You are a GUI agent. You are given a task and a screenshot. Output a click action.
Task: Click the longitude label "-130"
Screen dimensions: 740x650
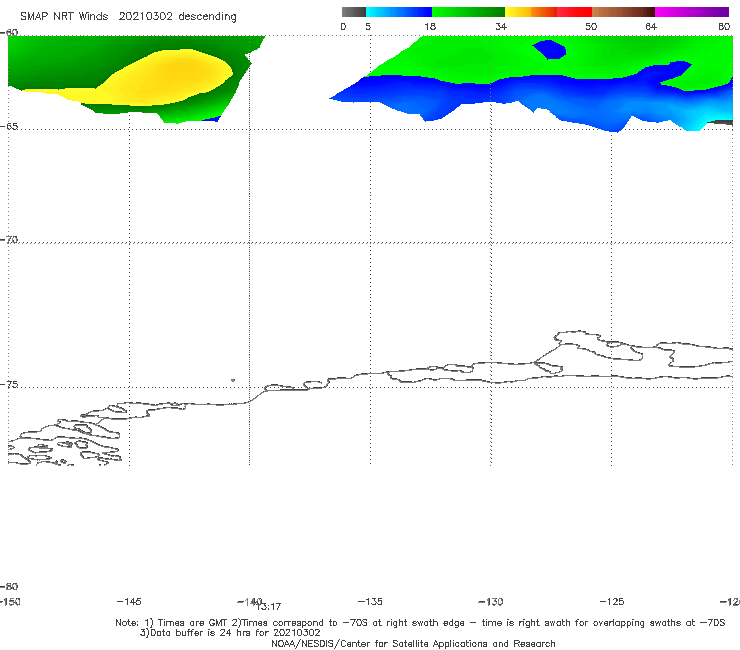(491, 602)
